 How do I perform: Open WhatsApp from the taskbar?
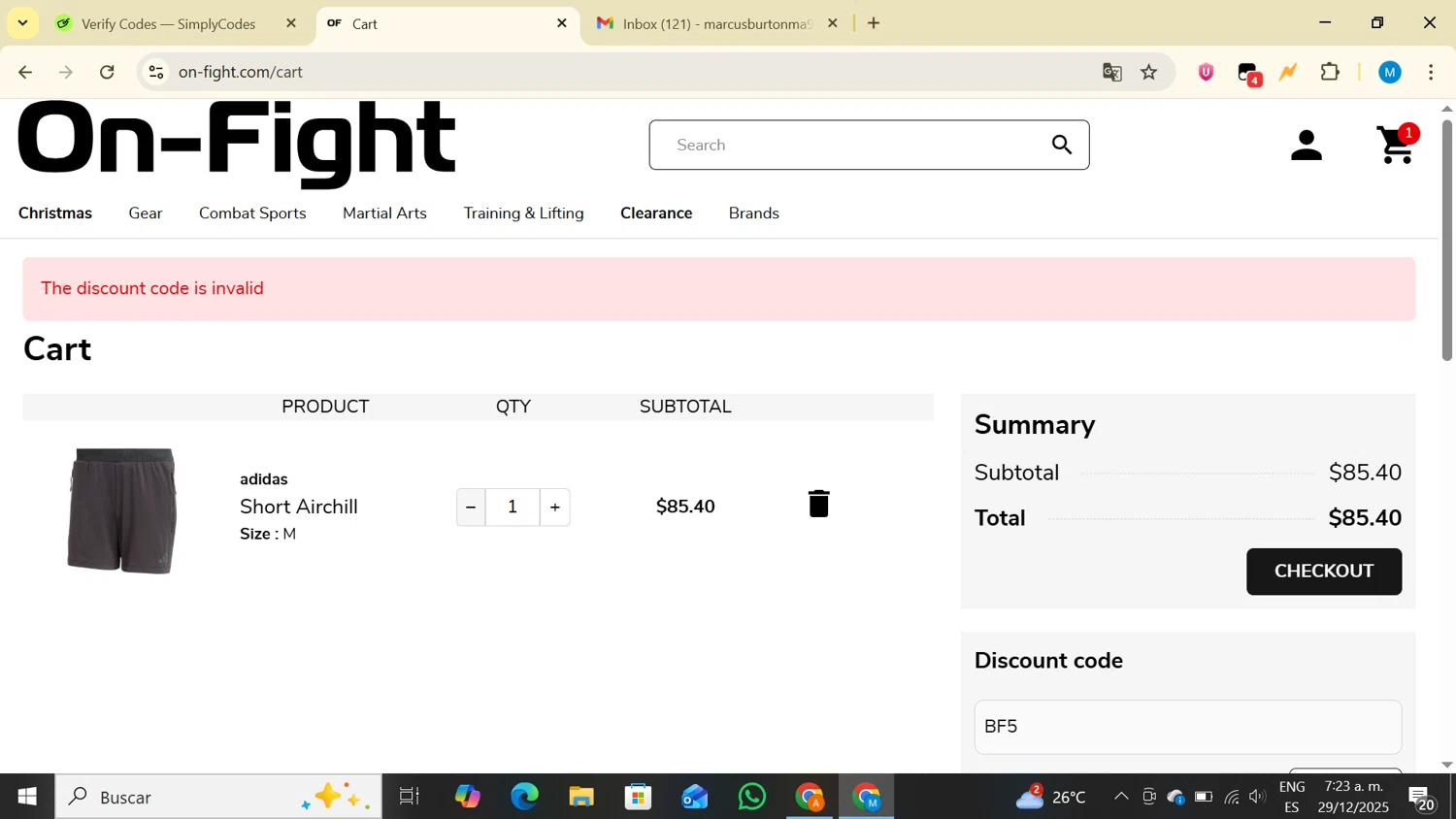(x=752, y=797)
